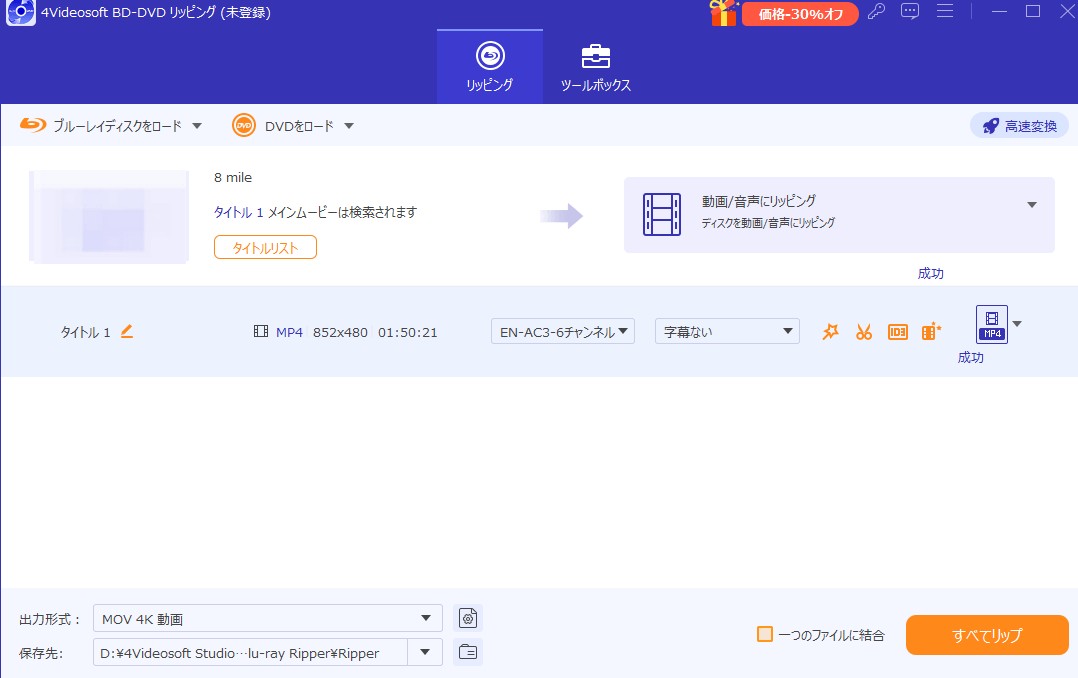Open the ID3 metadata editor icon
The height and width of the screenshot is (678, 1078).
pos(898,332)
